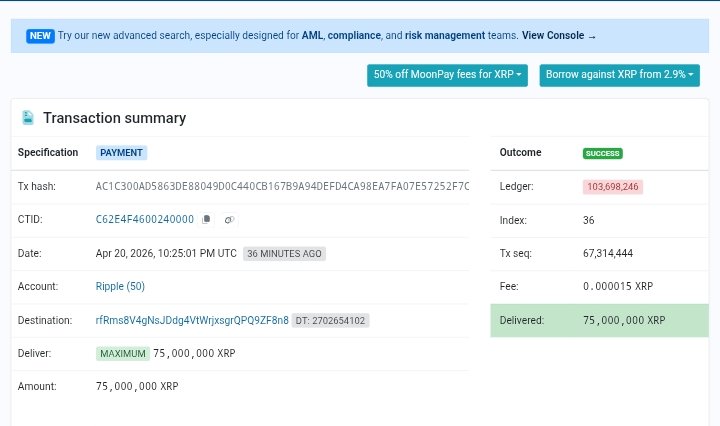Click the NEW badge in banner
This screenshot has height=426, width=720.
pos(40,36)
